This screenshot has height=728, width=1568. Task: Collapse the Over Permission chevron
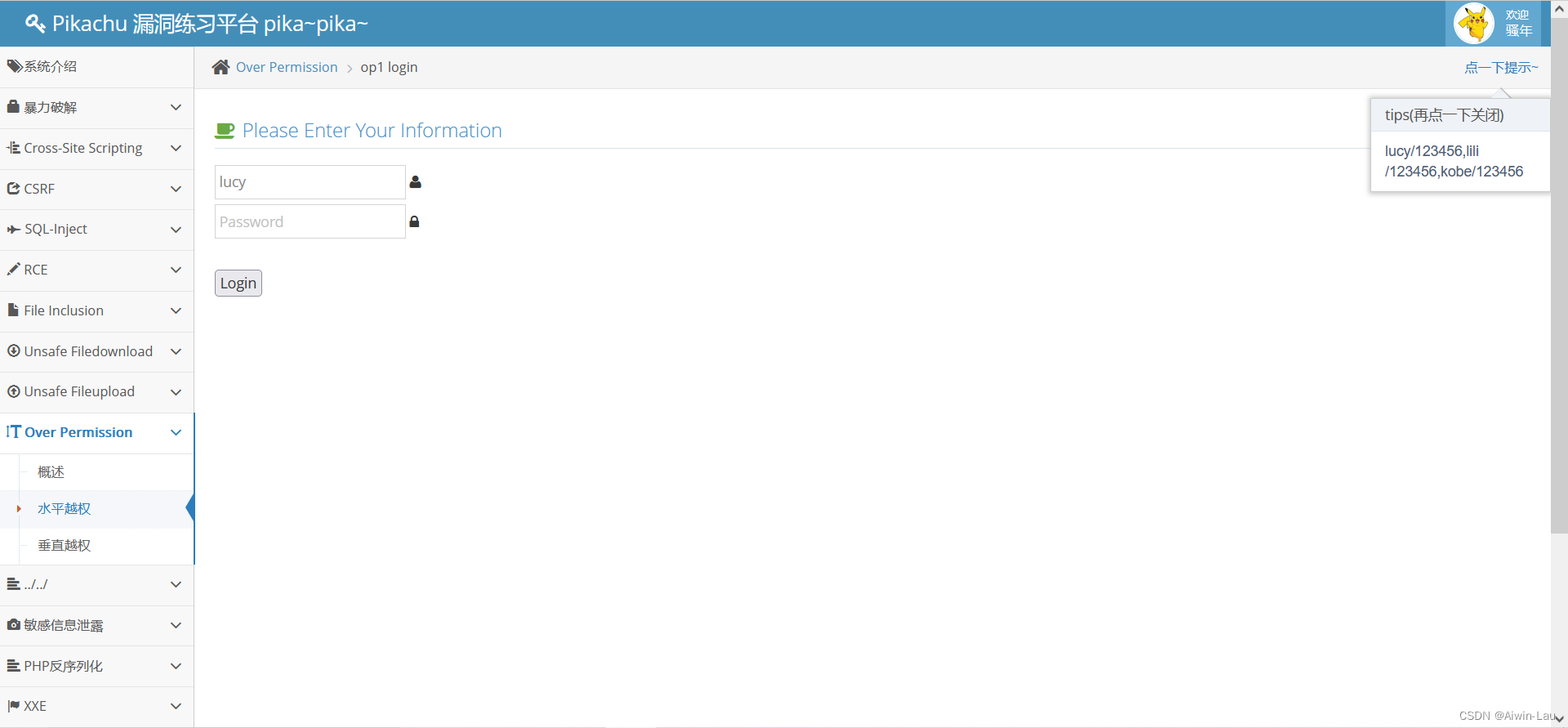[x=176, y=432]
